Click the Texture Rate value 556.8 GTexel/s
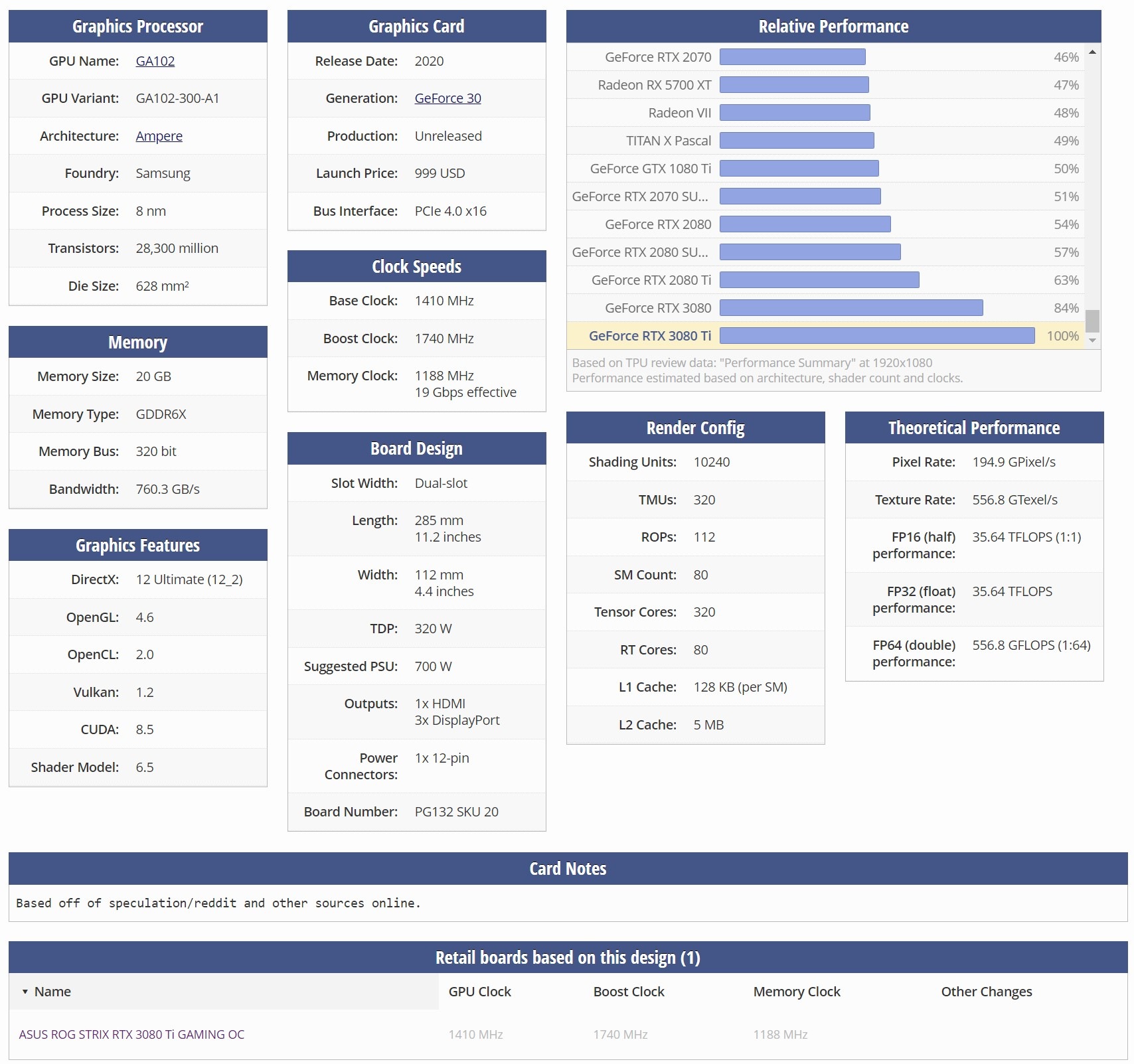The height and width of the screenshot is (1064, 1134). (x=1014, y=500)
